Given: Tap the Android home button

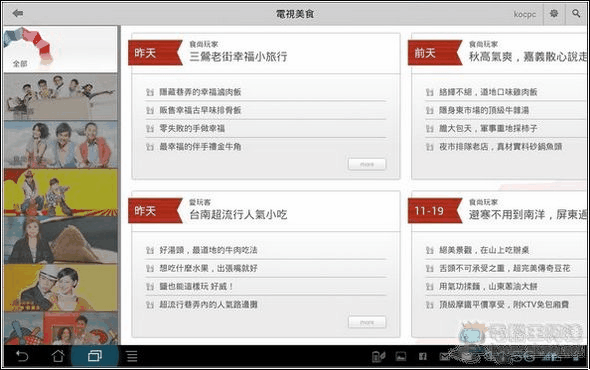Looking at the screenshot, I should point(58,356).
